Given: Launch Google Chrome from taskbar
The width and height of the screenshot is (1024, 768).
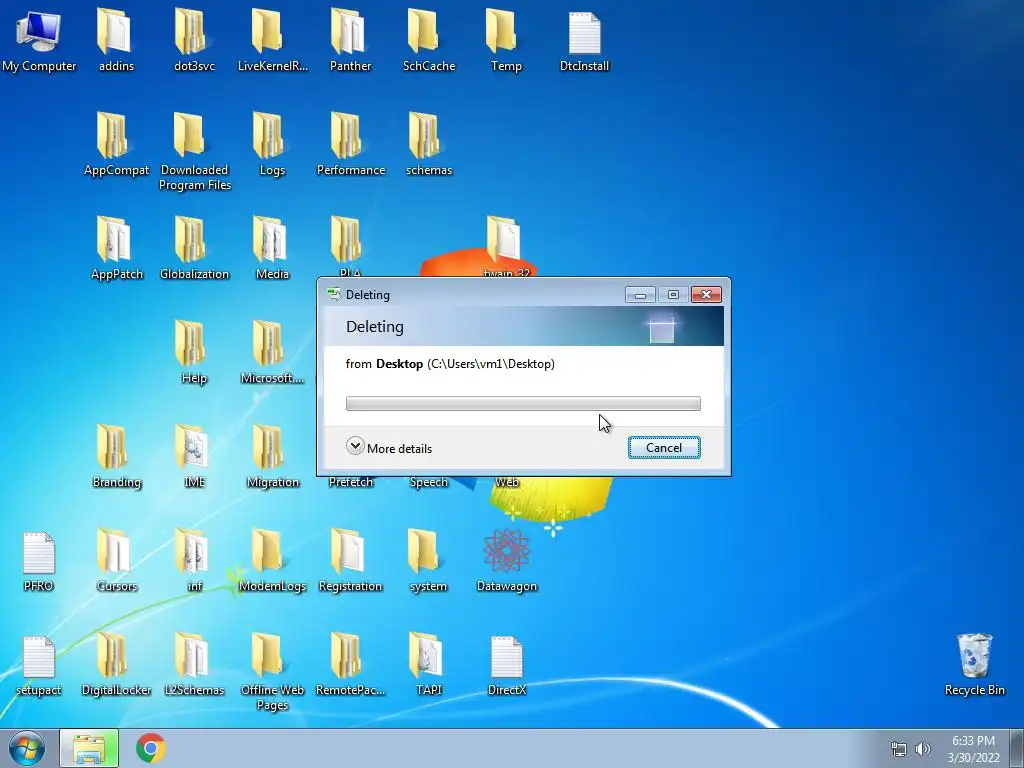Looking at the screenshot, I should click(151, 748).
